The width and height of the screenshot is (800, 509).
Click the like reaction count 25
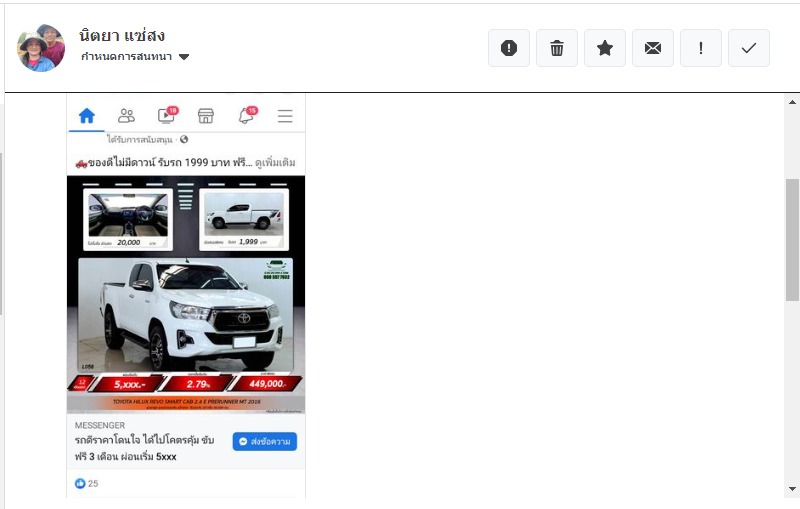pyautogui.click(x=87, y=484)
